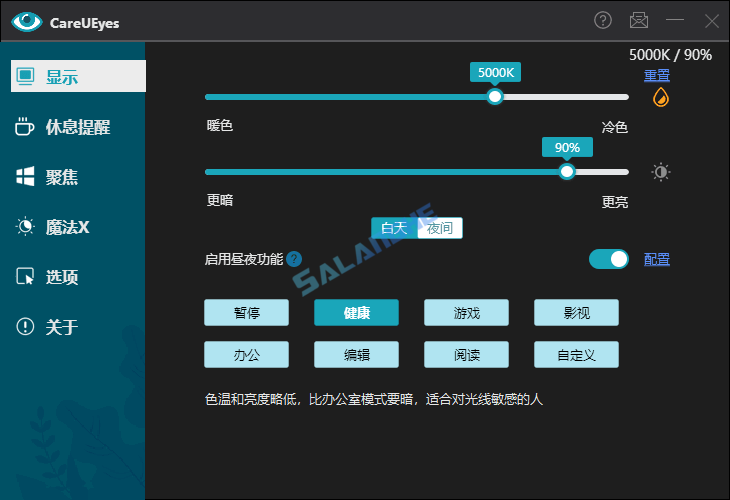Viewport: 730px width, 500px height.
Task: Click the 更暗 darker label
Action: tap(220, 201)
